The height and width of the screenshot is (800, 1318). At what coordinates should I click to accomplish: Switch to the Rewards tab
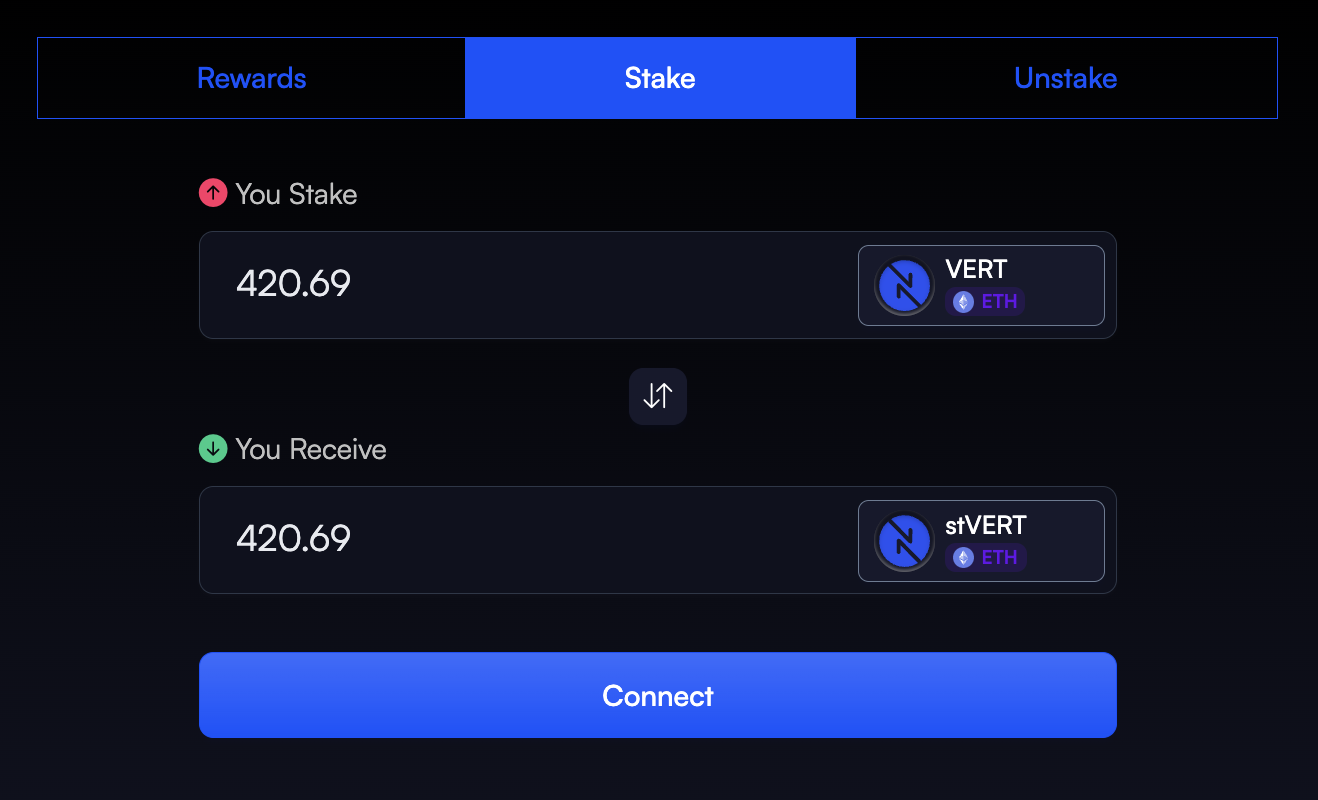click(251, 78)
